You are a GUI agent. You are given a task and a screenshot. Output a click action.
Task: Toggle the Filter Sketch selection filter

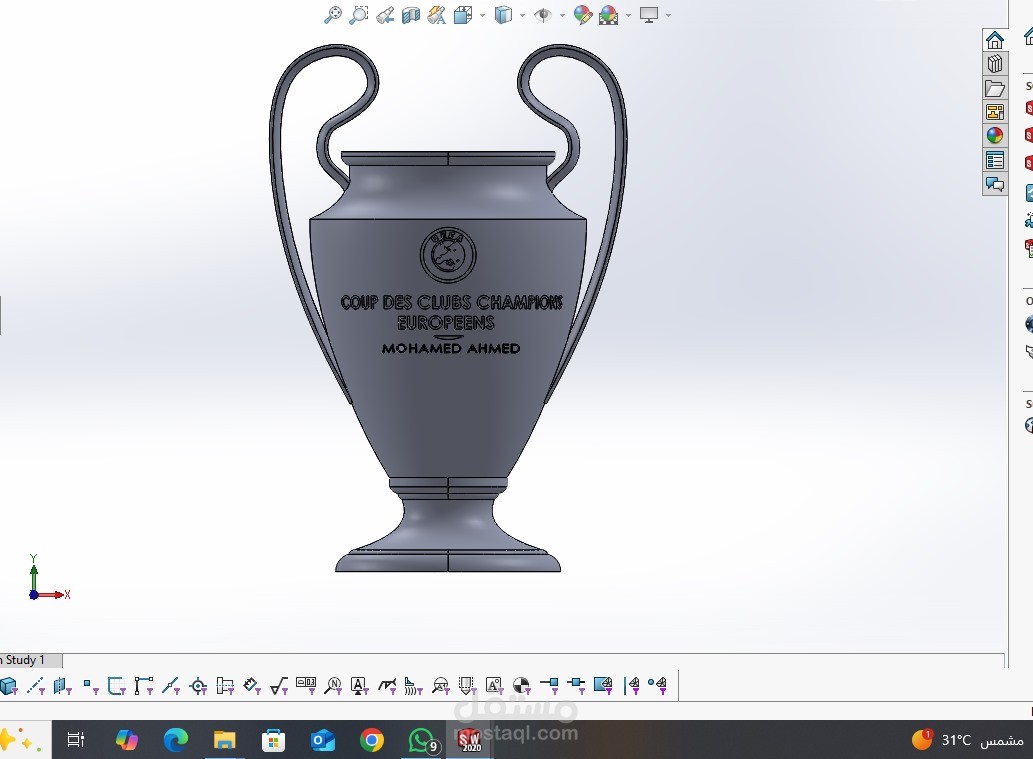tap(117, 686)
